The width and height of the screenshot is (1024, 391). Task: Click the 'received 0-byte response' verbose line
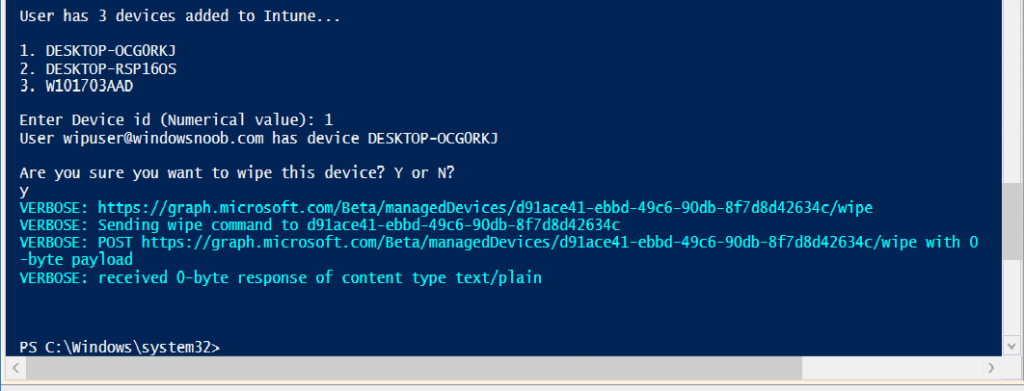(281, 278)
